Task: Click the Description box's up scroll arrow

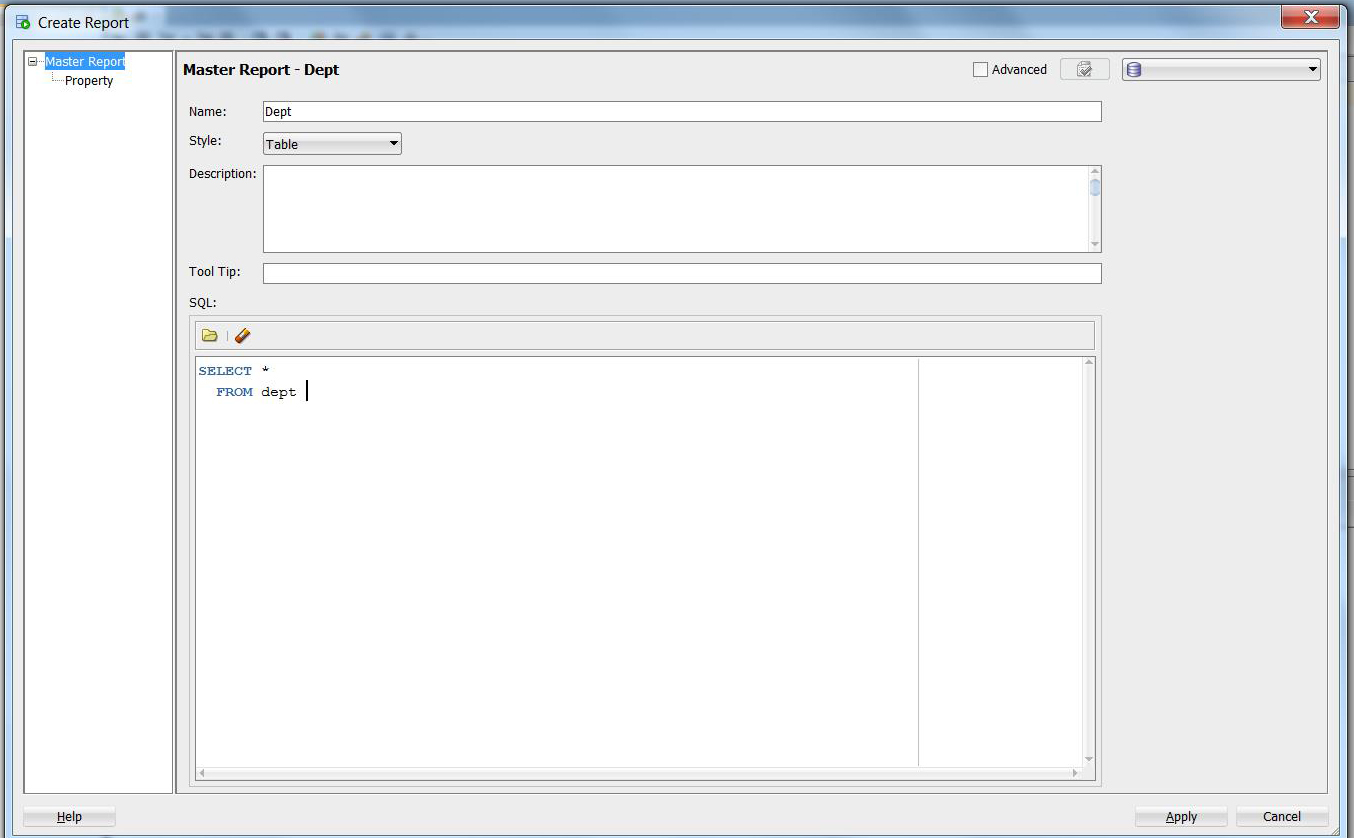Action: (1094, 170)
